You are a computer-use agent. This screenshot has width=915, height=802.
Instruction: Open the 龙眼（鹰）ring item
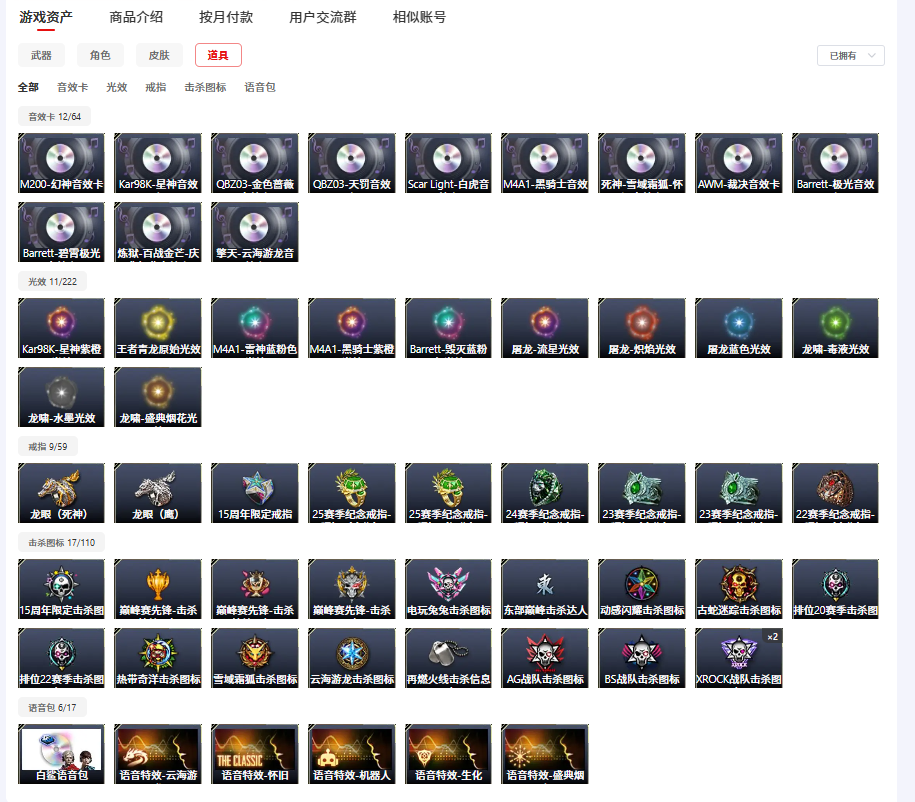[158, 493]
